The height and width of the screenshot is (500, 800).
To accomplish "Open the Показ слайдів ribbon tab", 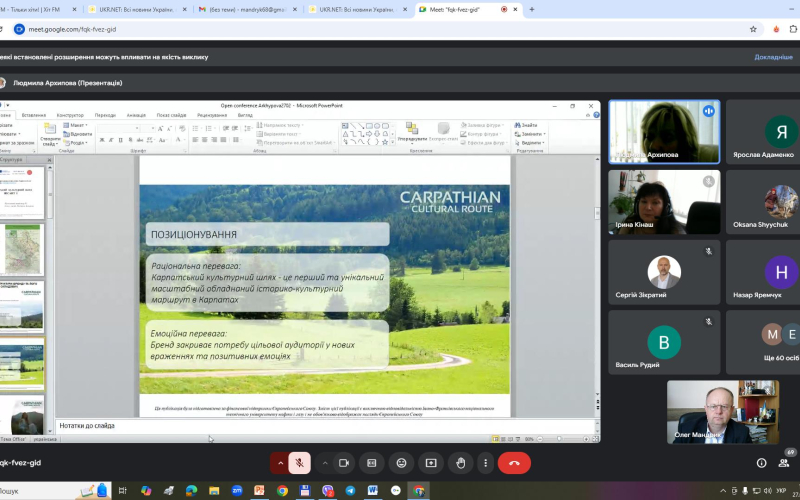I will click(x=171, y=115).
